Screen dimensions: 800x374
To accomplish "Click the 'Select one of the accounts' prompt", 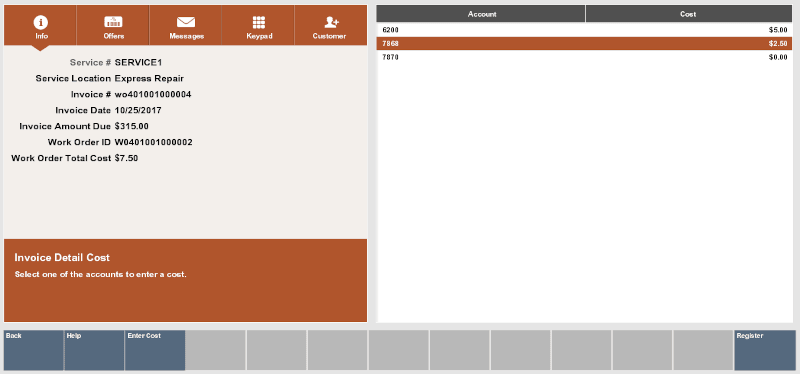I will point(101,275).
